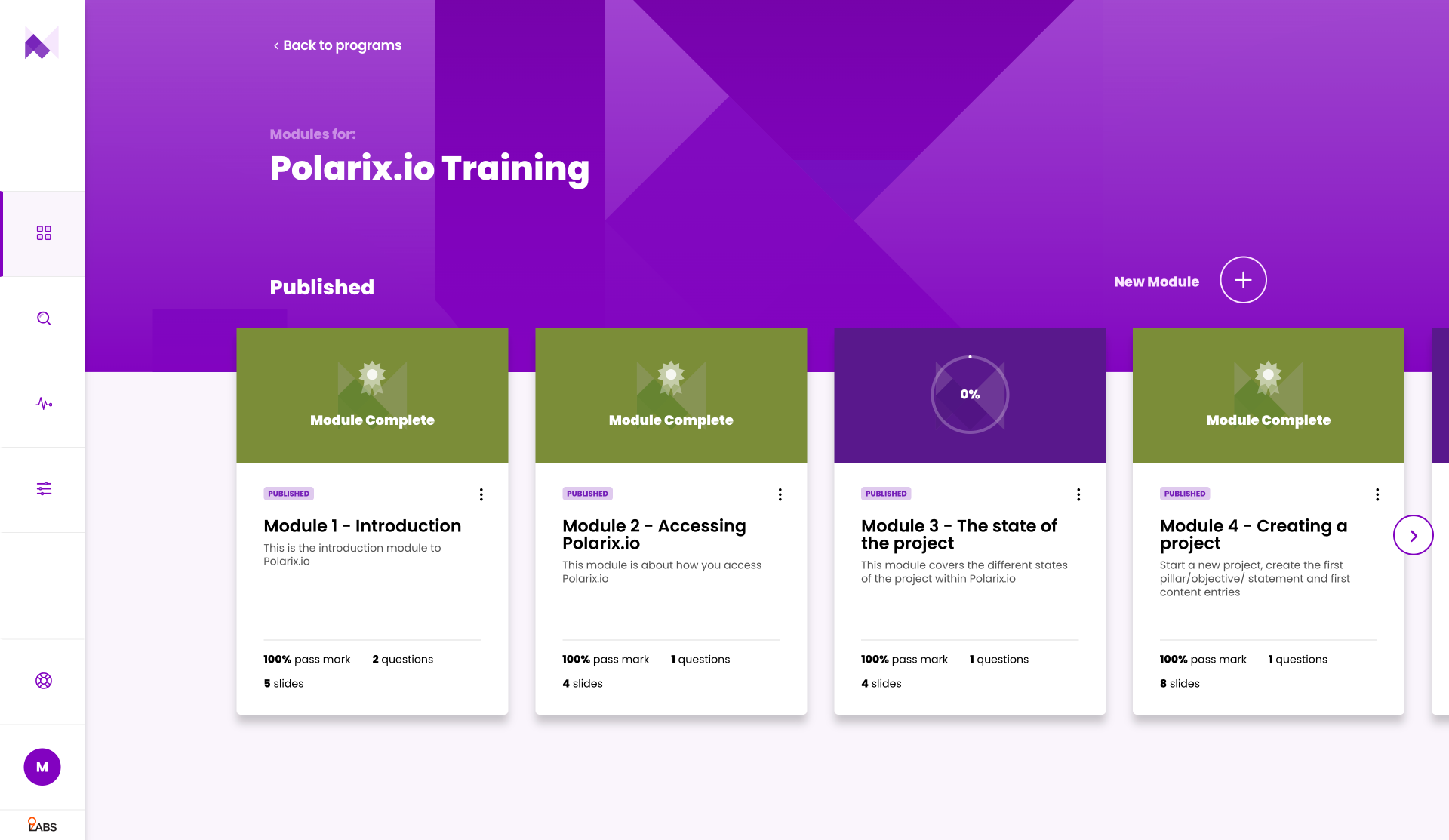Open options menu for Module 4 - Creating a project

coord(1377,494)
